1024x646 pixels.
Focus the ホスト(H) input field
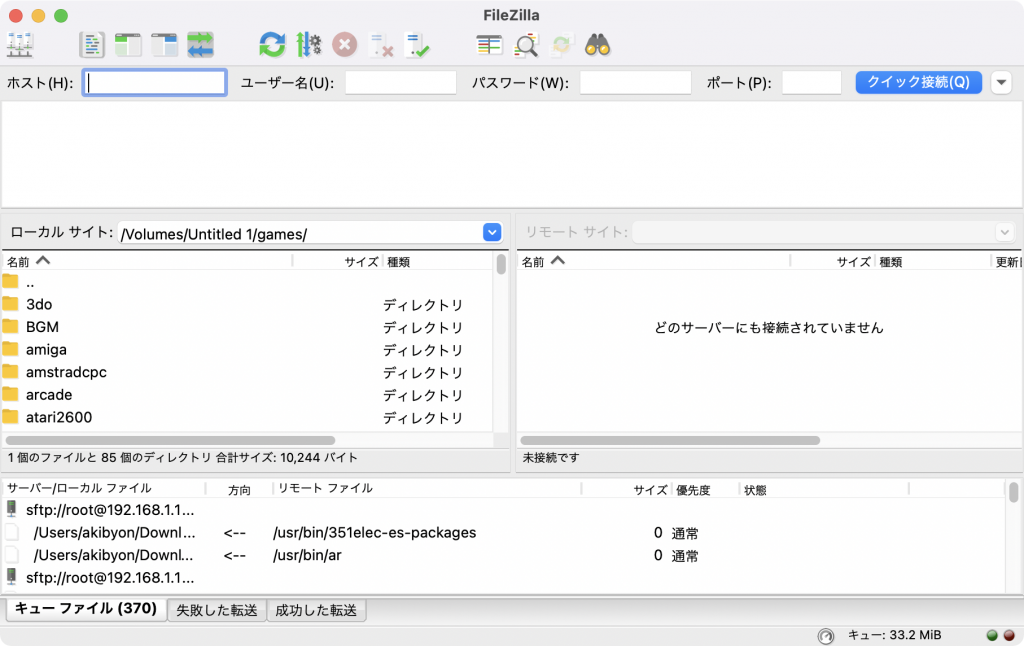pyautogui.click(x=155, y=82)
